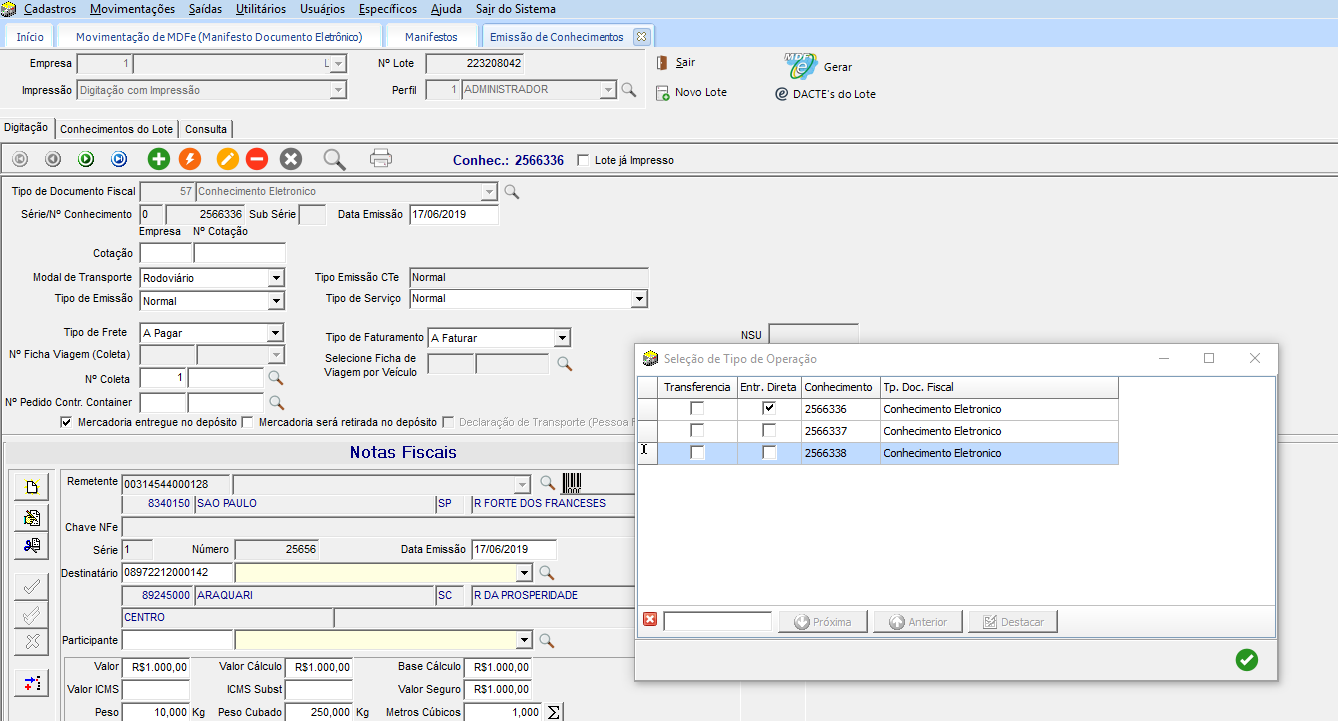Enable 'Lote já Impresso' checkbox
Image resolution: width=1338 pixels, height=721 pixels.
click(584, 161)
